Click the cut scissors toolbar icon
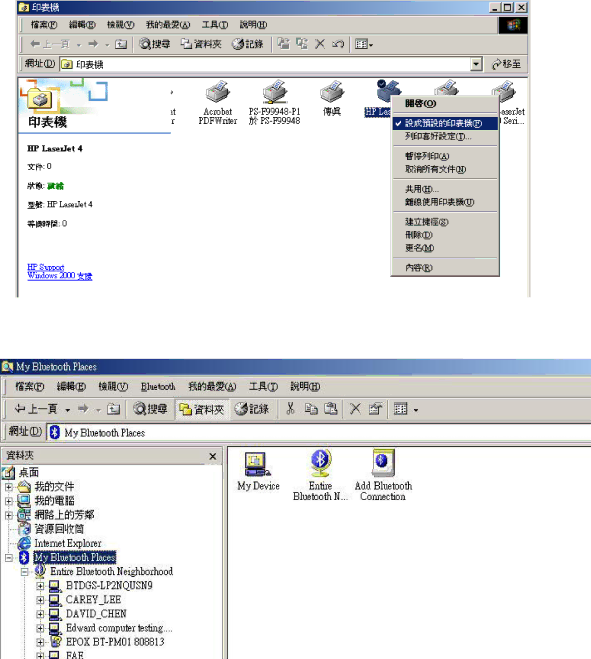The width and height of the screenshot is (591, 659). tap(290, 409)
